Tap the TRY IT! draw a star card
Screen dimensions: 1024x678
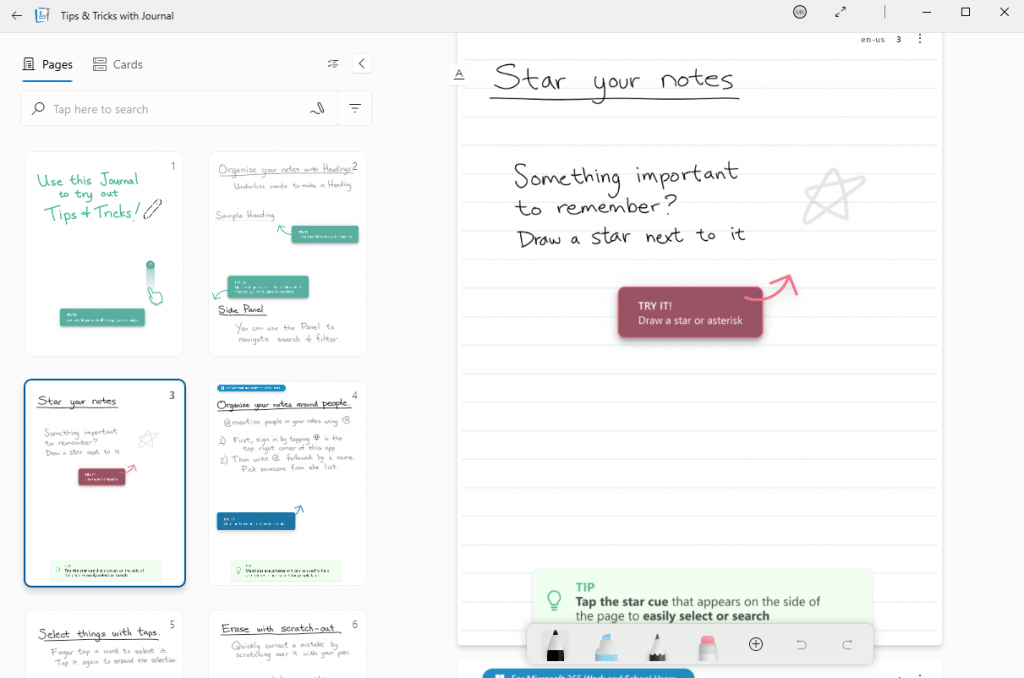pyautogui.click(x=689, y=311)
